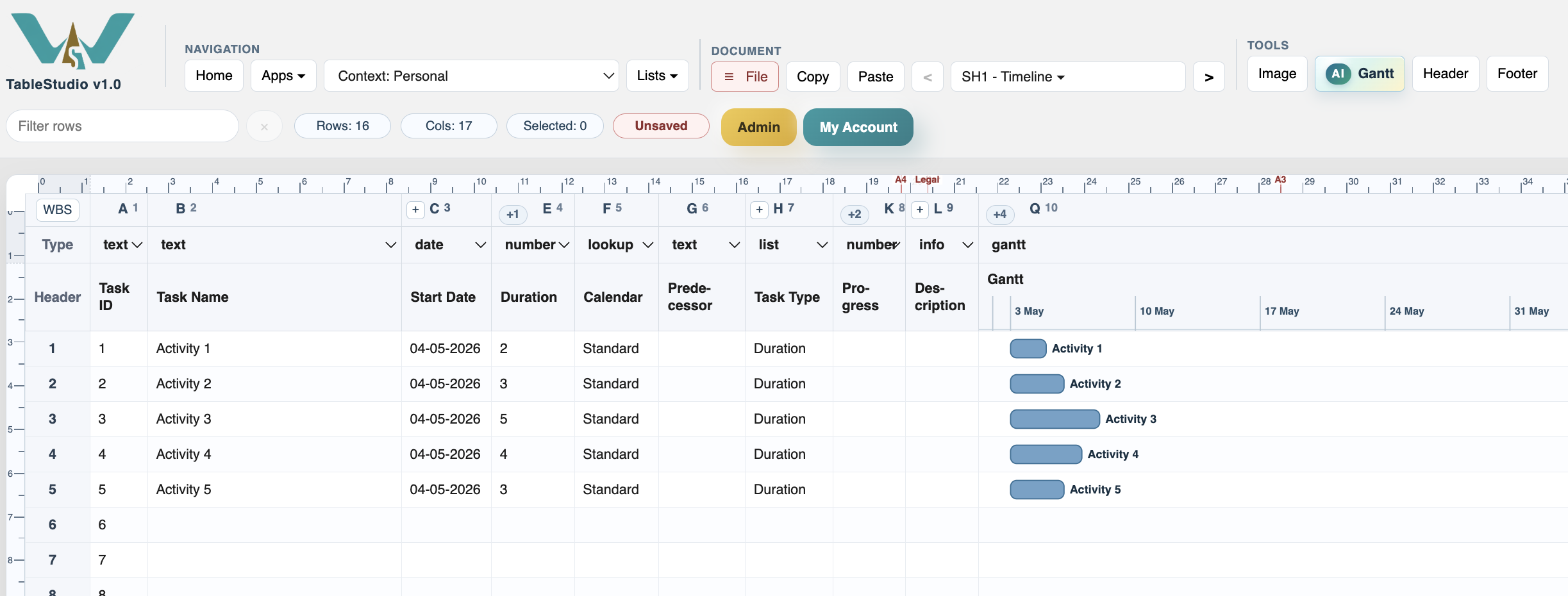Open the Apps dropdown menu
1568x596 pixels.
click(283, 76)
